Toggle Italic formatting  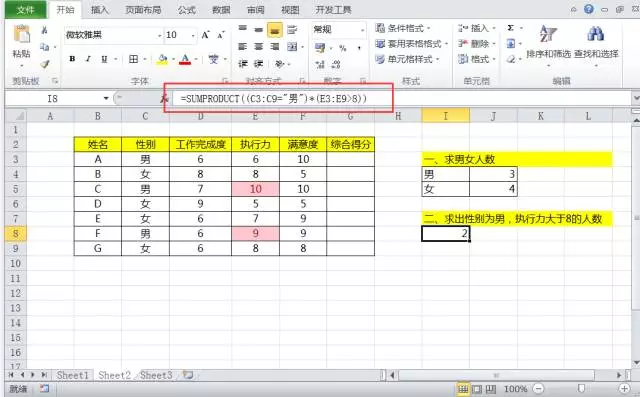(88, 59)
